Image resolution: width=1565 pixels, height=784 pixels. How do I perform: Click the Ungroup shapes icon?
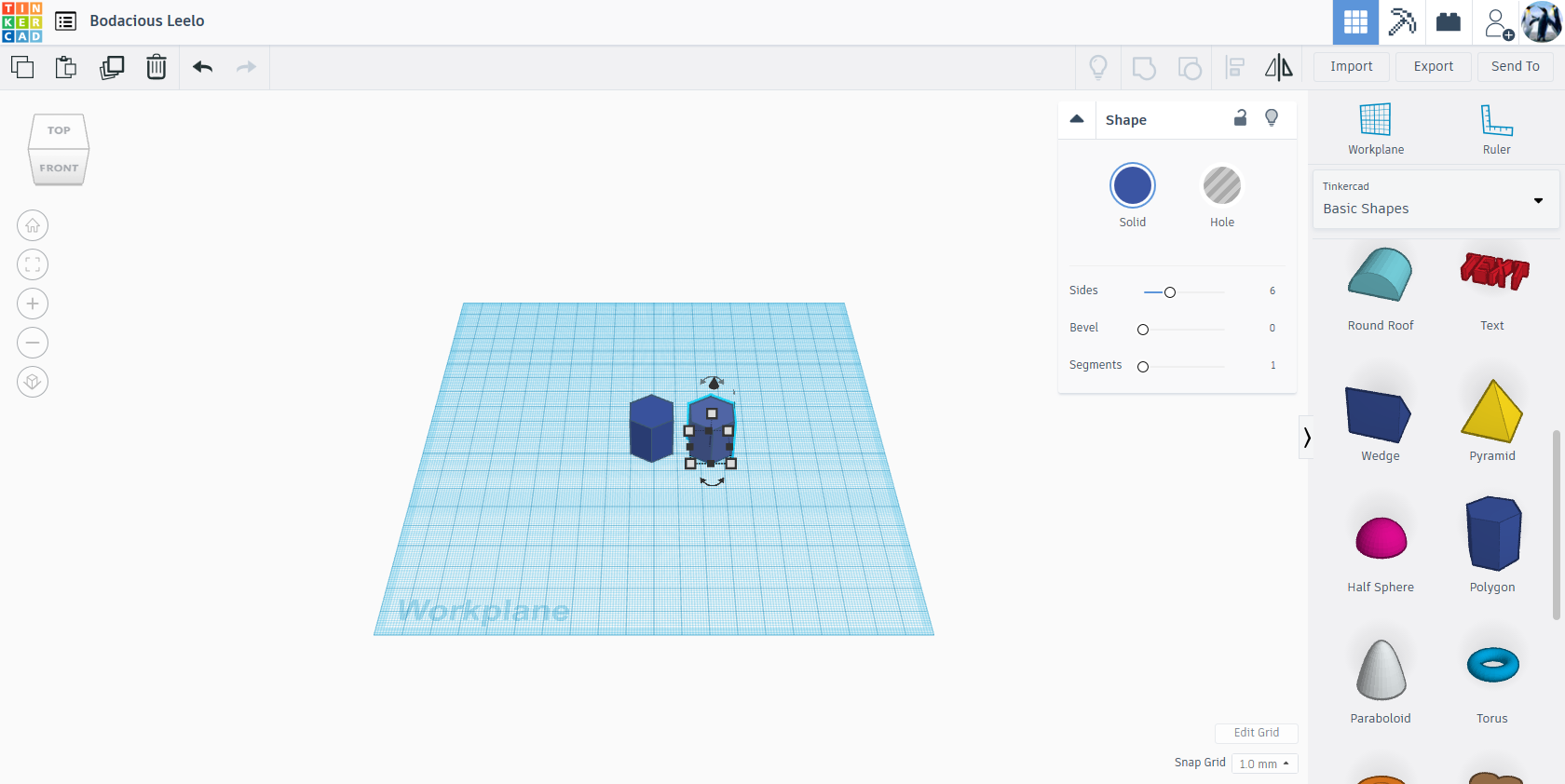(1190, 68)
